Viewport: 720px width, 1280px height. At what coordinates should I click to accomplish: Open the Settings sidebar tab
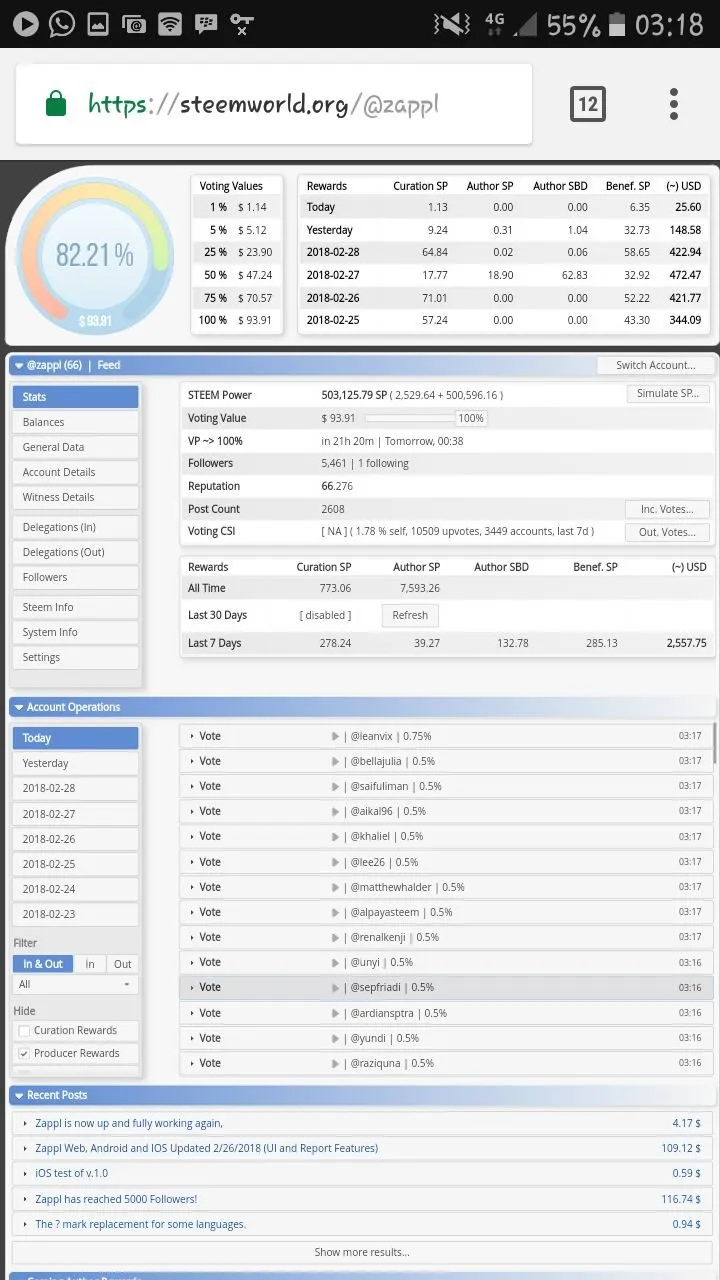click(75, 657)
